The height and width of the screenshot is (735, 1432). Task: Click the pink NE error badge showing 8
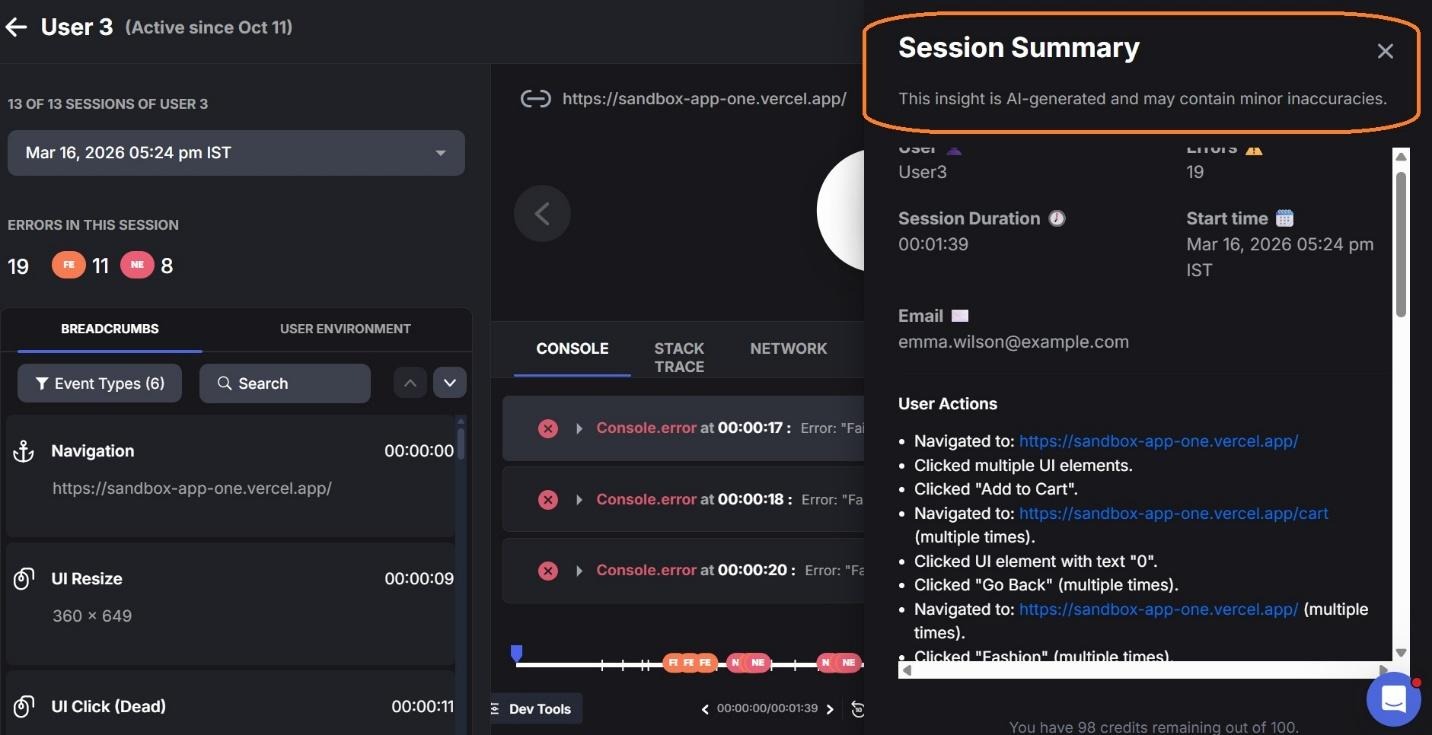coord(137,266)
